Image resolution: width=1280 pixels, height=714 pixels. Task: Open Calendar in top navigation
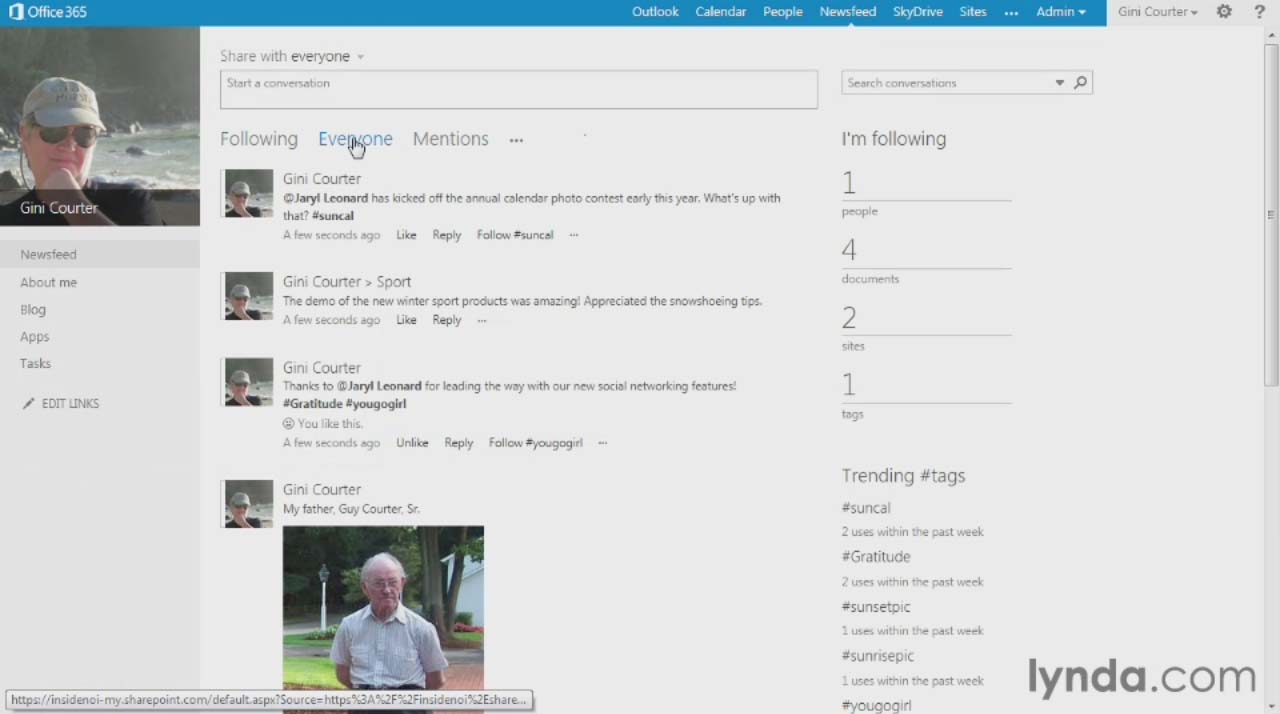tap(721, 12)
